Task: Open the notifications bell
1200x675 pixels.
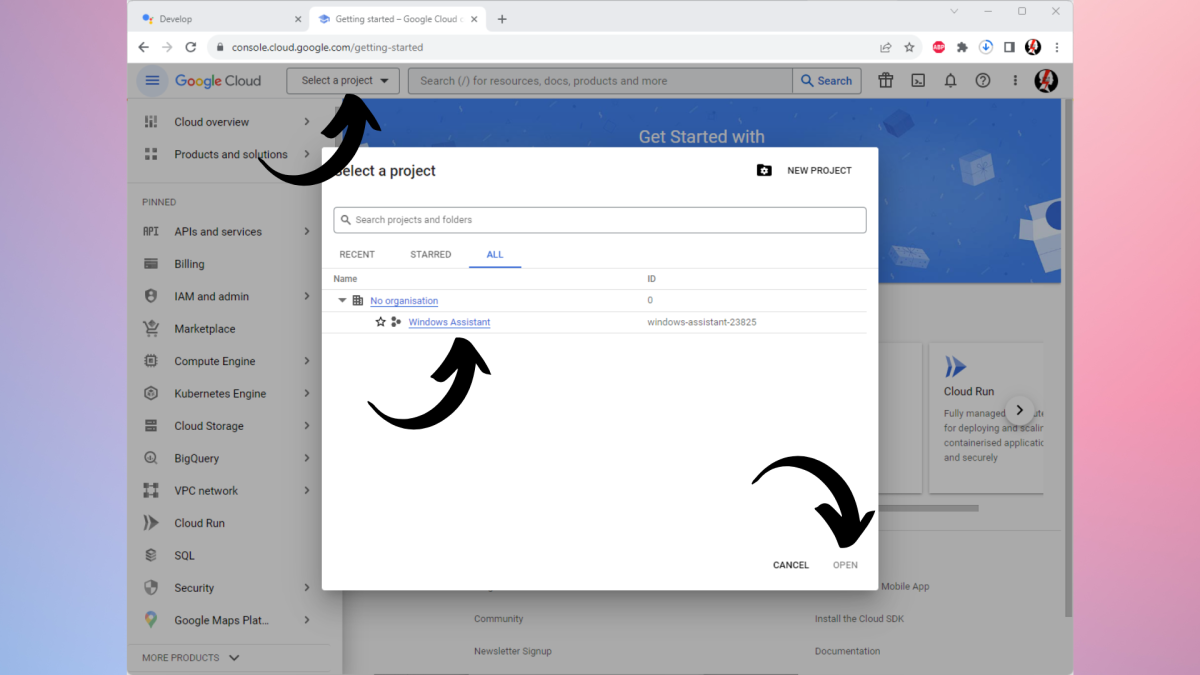Action: pyautogui.click(x=950, y=81)
